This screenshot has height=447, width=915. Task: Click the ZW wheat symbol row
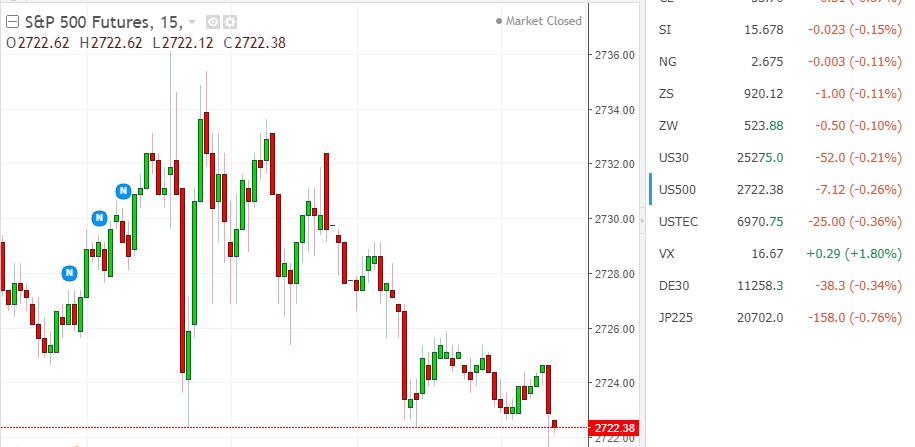coord(780,125)
